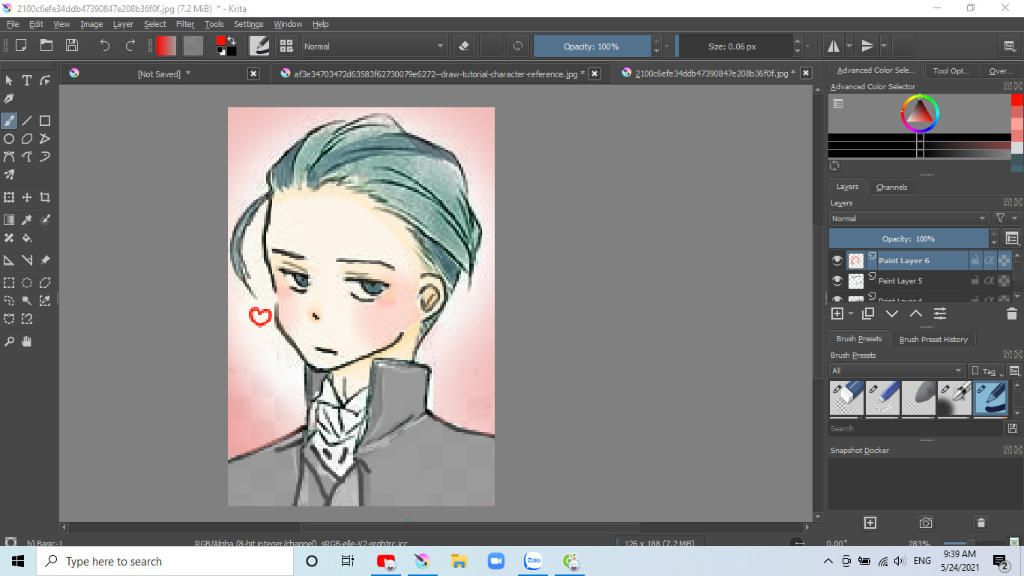Open the Filter menu

pyautogui.click(x=185, y=24)
